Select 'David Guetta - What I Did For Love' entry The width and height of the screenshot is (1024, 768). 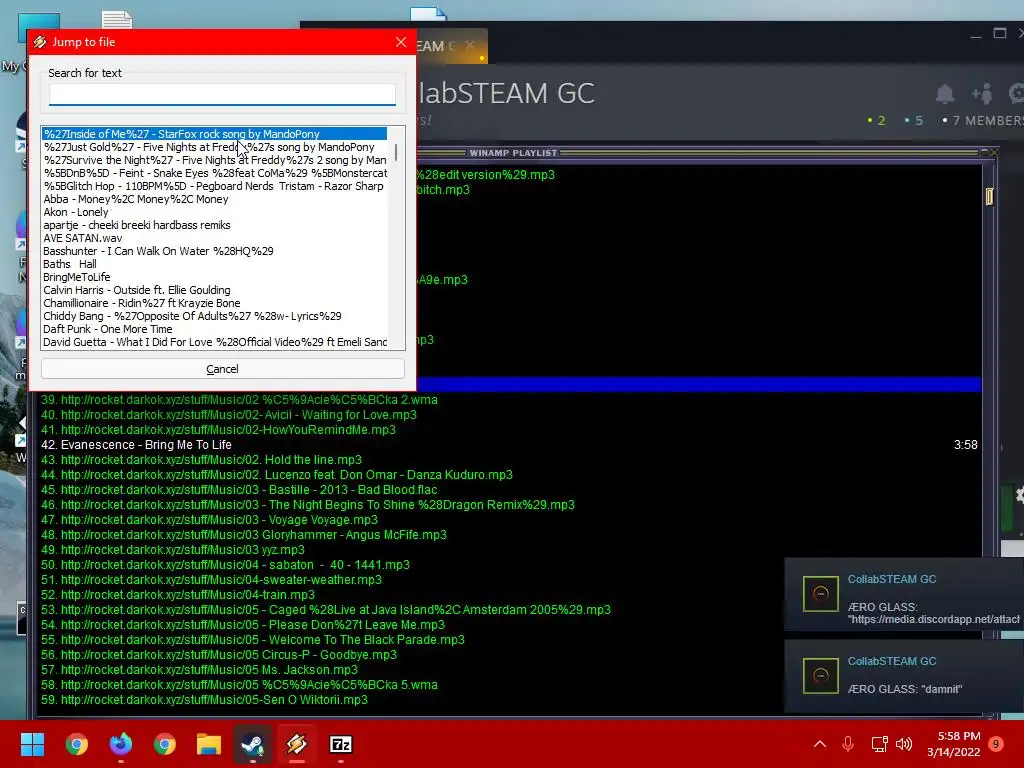pos(215,342)
